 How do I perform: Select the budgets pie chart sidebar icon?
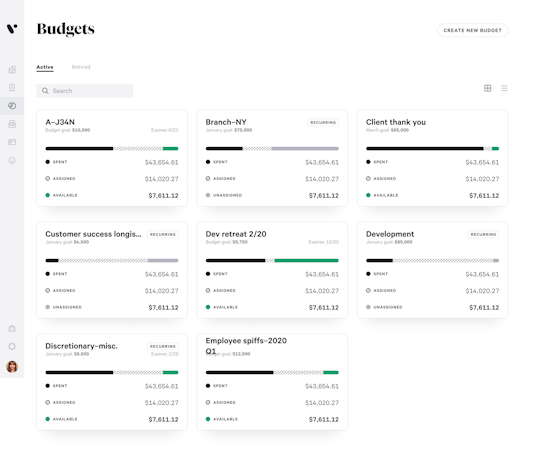[x=12, y=106]
